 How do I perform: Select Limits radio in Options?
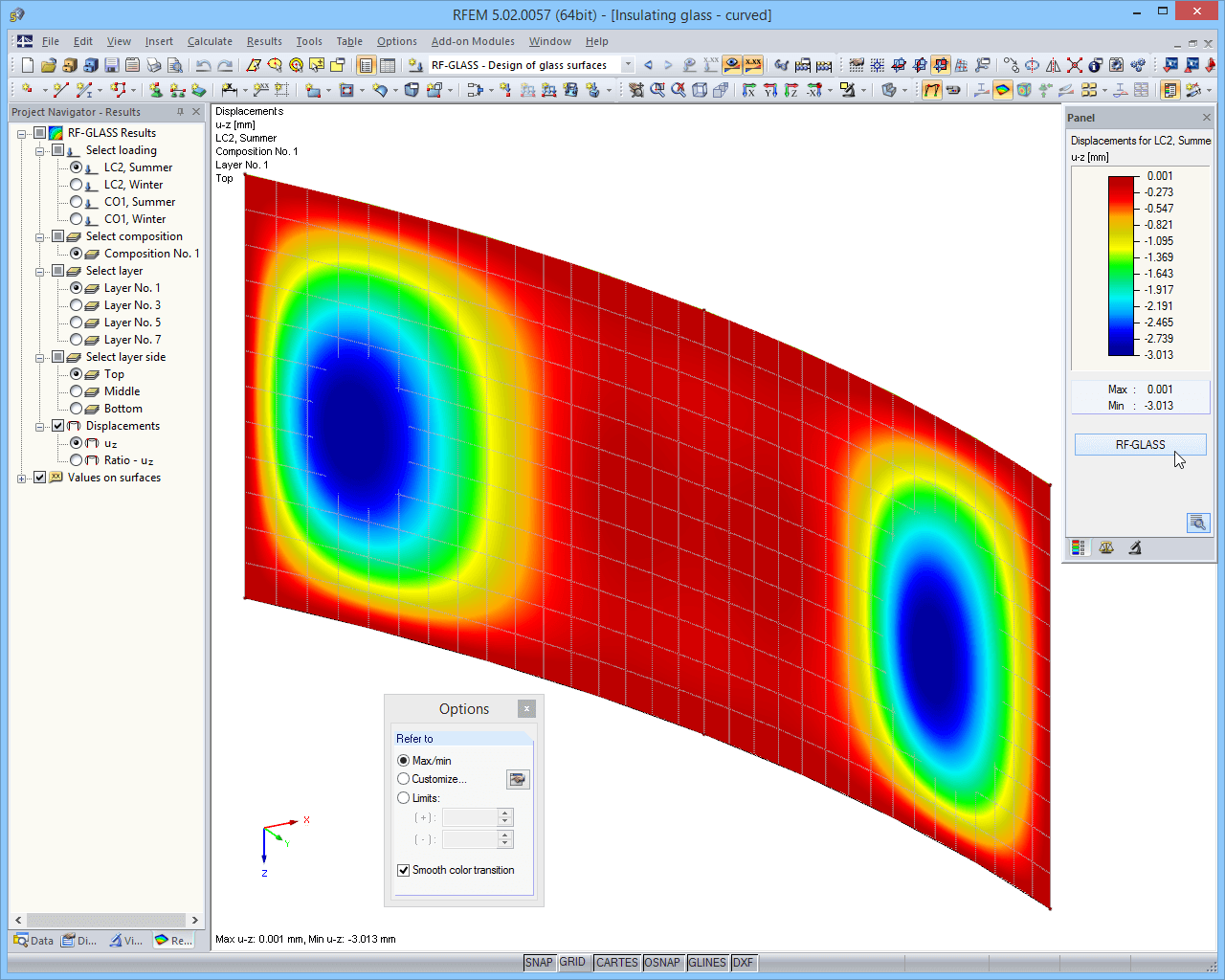click(403, 798)
